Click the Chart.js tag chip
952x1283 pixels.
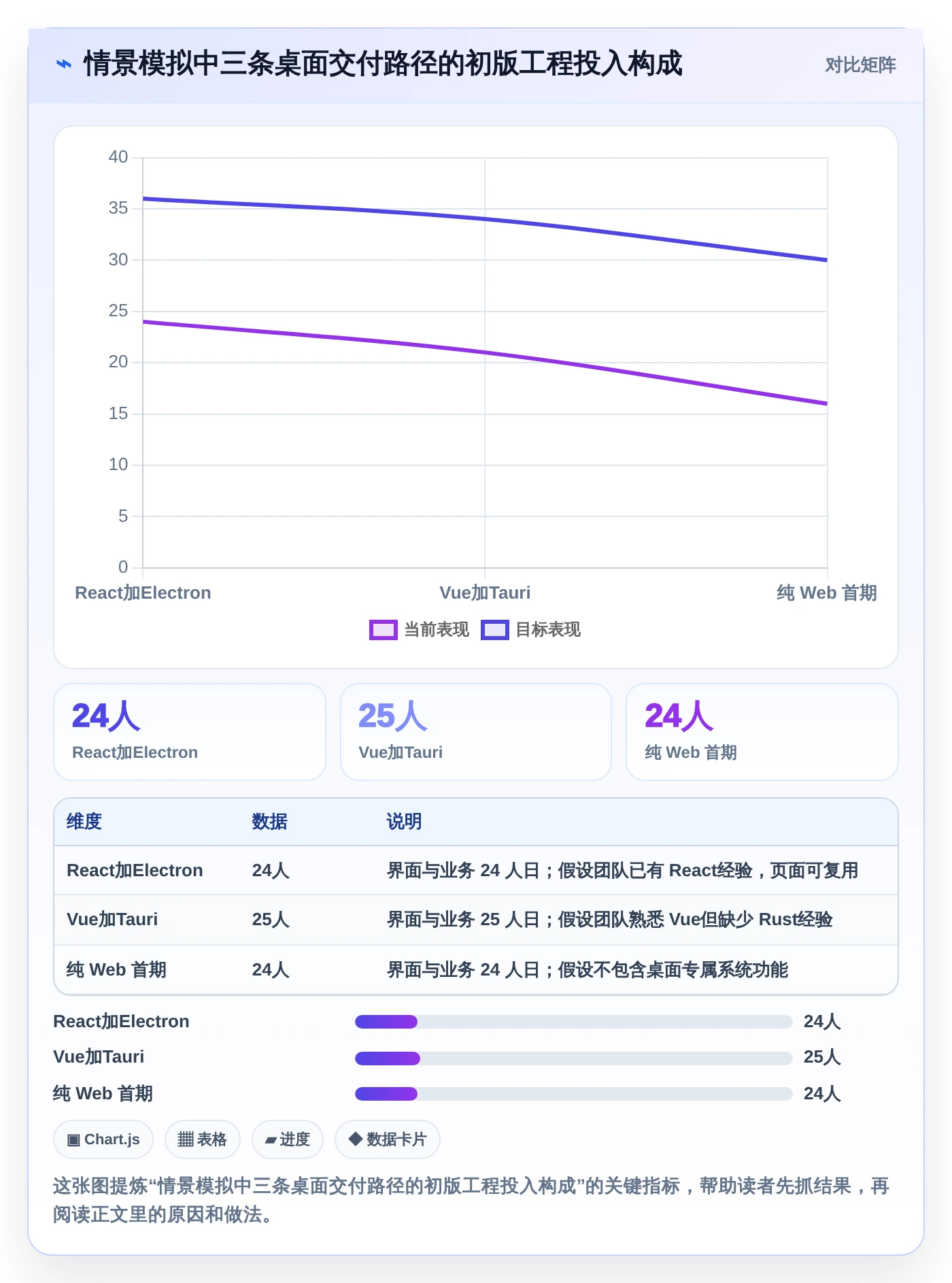point(103,1139)
